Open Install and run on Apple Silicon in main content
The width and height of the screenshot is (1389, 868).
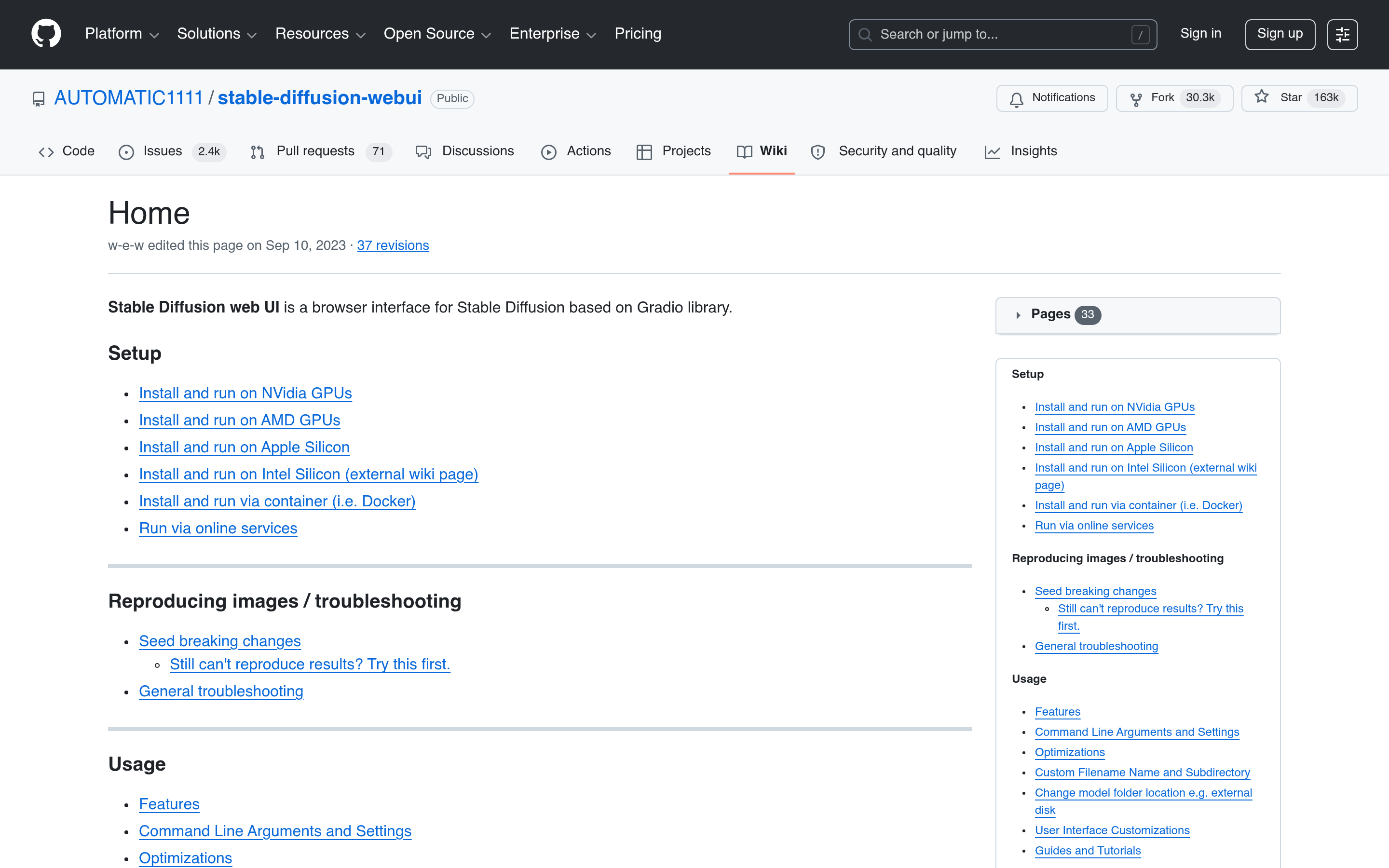[x=244, y=447]
